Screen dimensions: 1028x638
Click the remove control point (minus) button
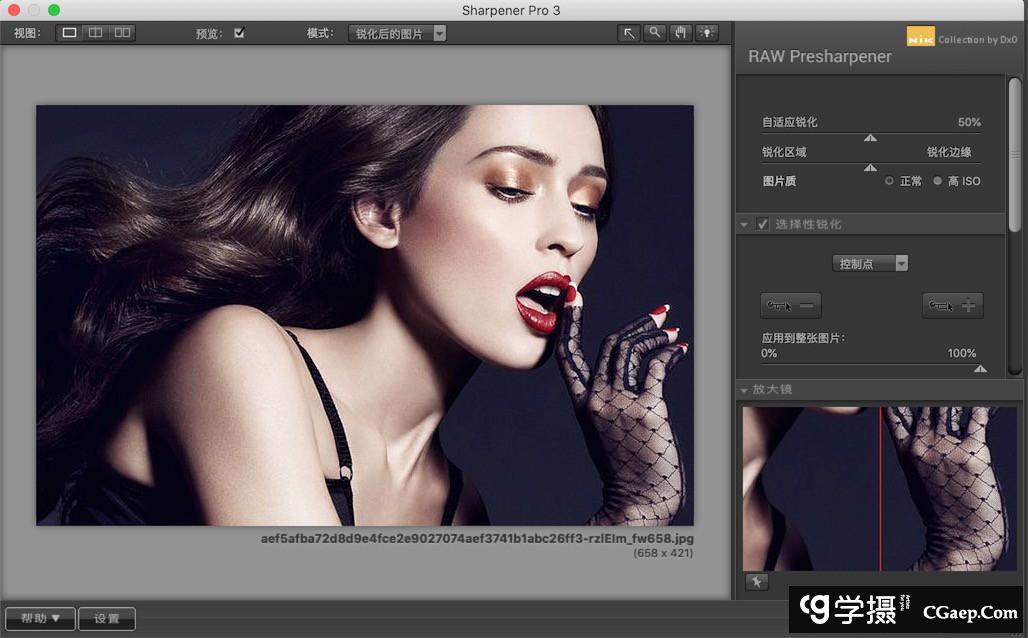(x=790, y=306)
